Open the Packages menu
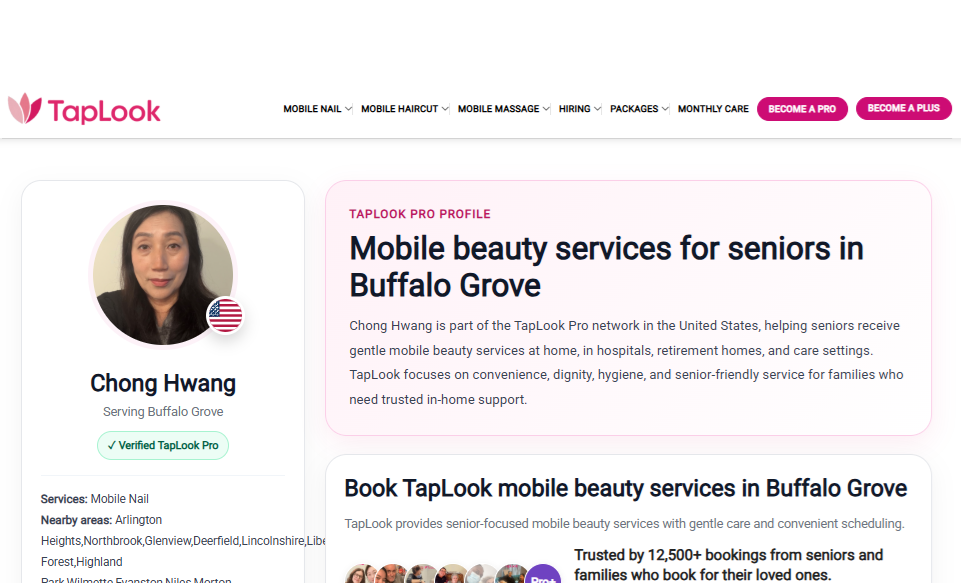The height and width of the screenshot is (583, 961). pyautogui.click(x=634, y=109)
